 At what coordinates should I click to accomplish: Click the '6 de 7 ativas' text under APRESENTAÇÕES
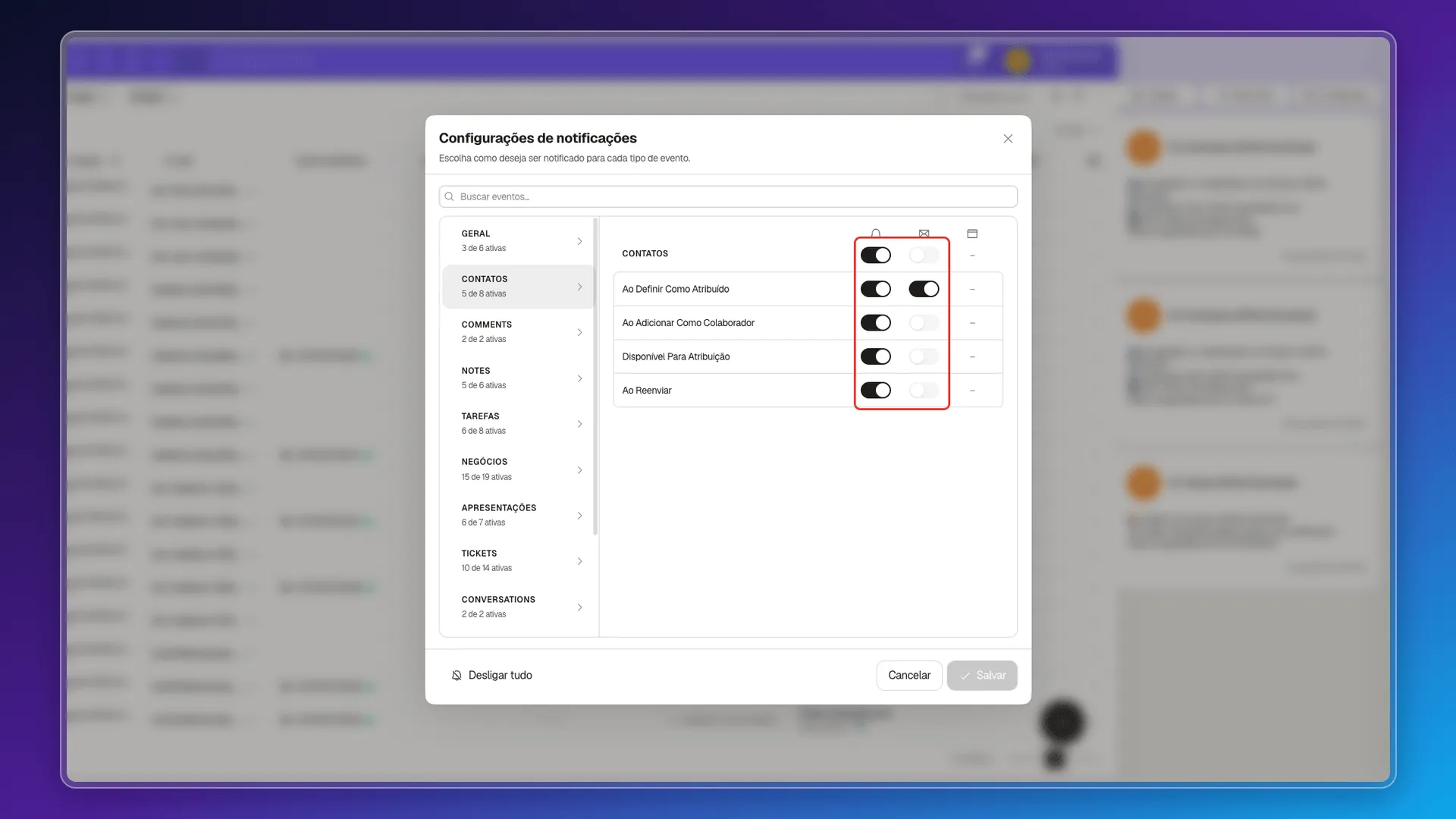pyautogui.click(x=483, y=523)
